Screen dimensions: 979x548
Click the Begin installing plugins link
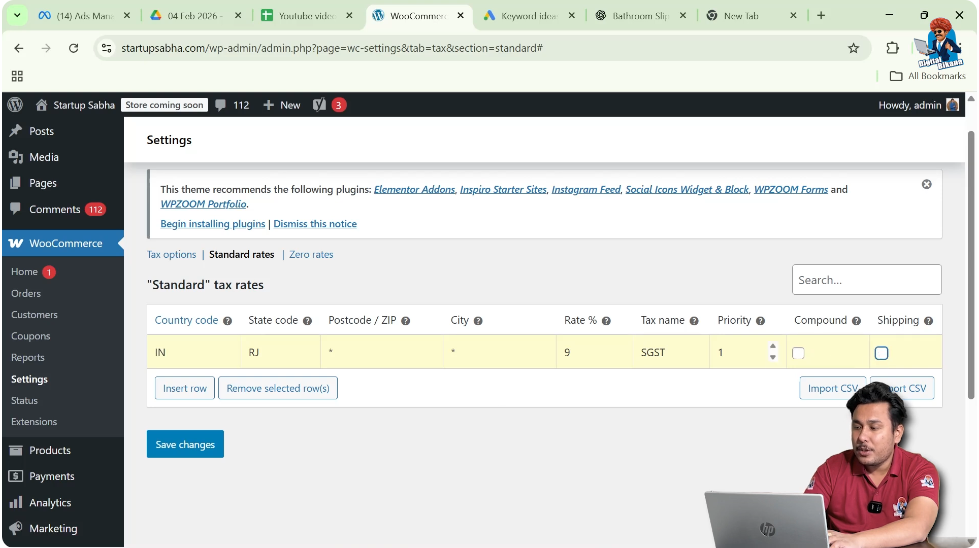pyautogui.click(x=212, y=224)
